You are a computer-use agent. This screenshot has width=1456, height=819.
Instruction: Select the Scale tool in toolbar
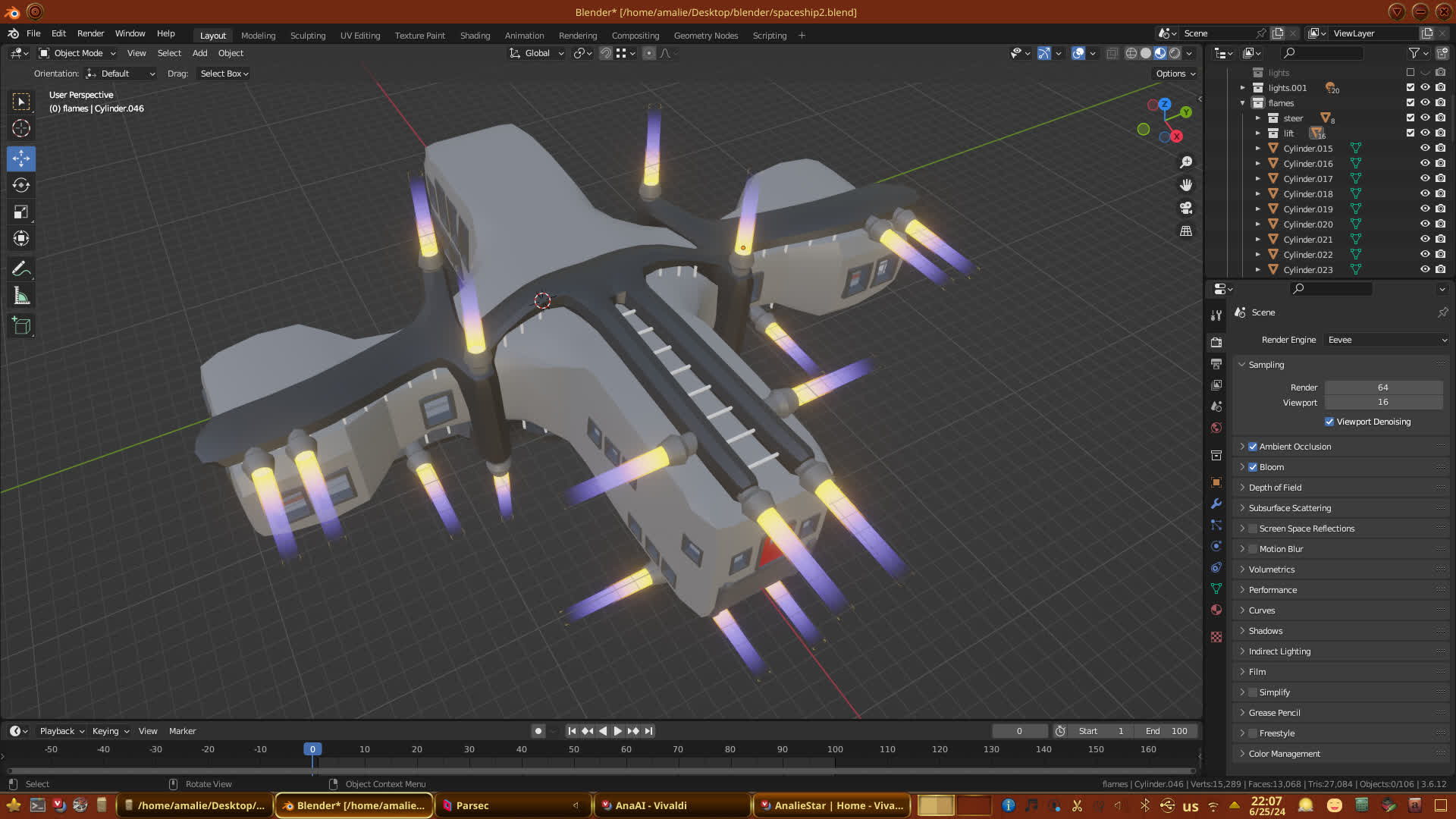coord(21,212)
